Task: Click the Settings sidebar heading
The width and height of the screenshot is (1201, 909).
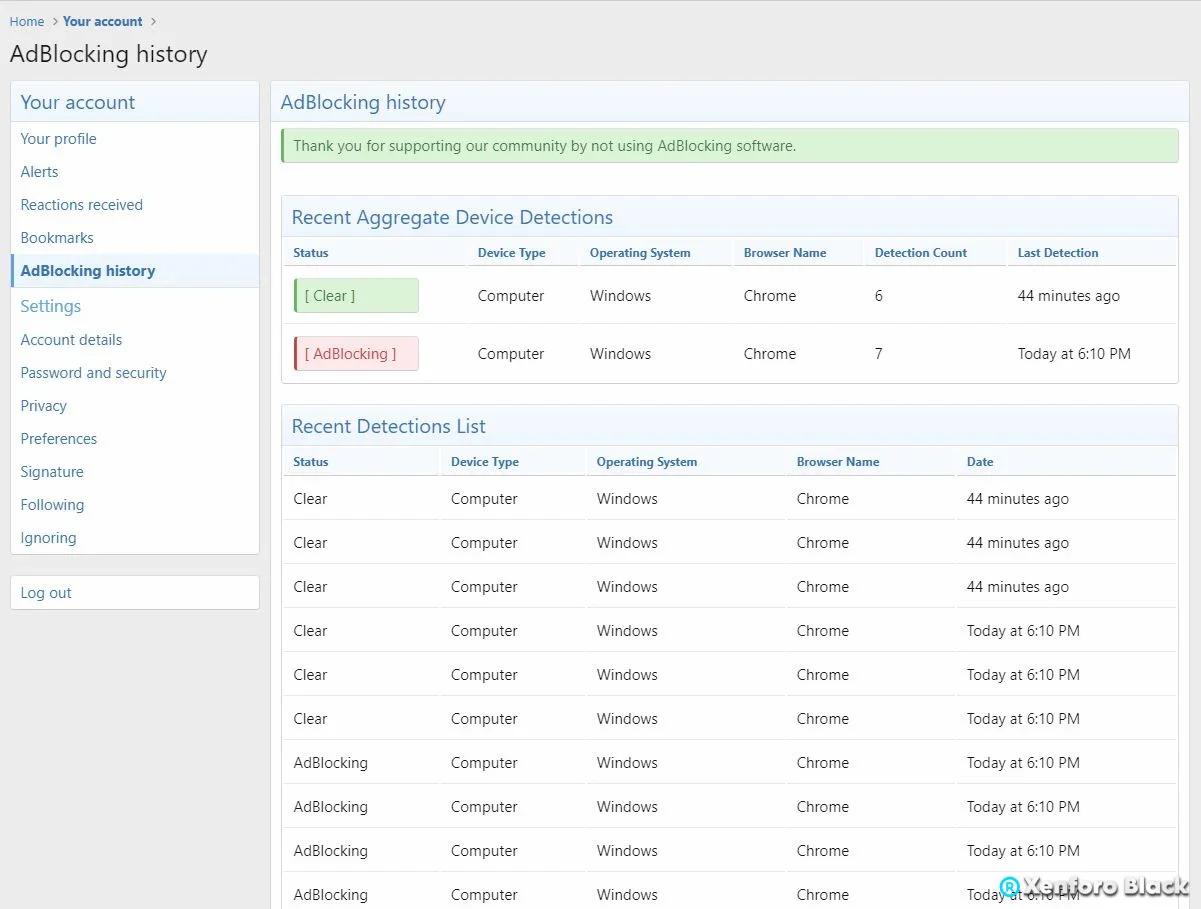Action: click(x=51, y=306)
